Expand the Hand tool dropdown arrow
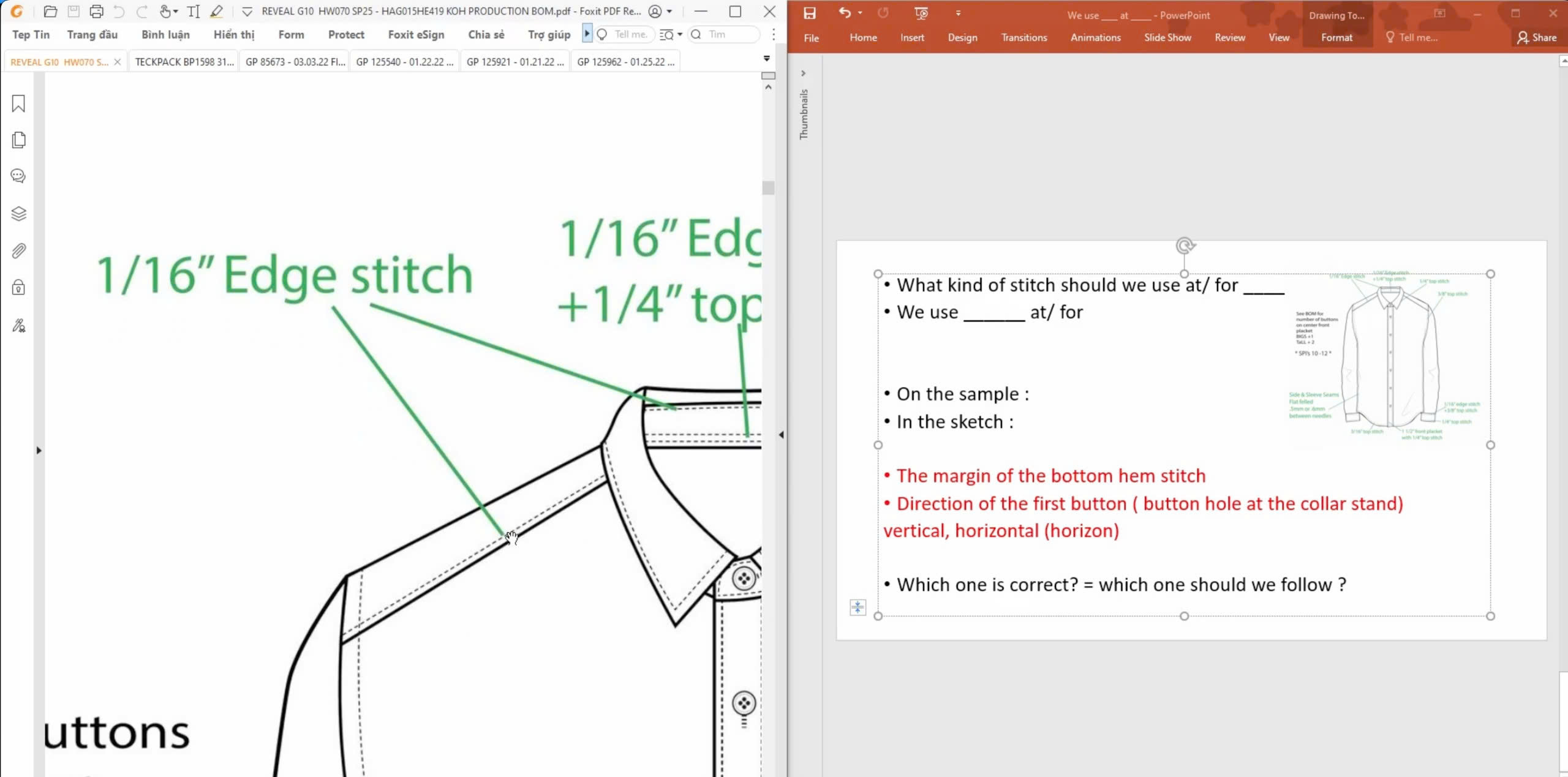The height and width of the screenshot is (777, 1568). click(x=176, y=12)
